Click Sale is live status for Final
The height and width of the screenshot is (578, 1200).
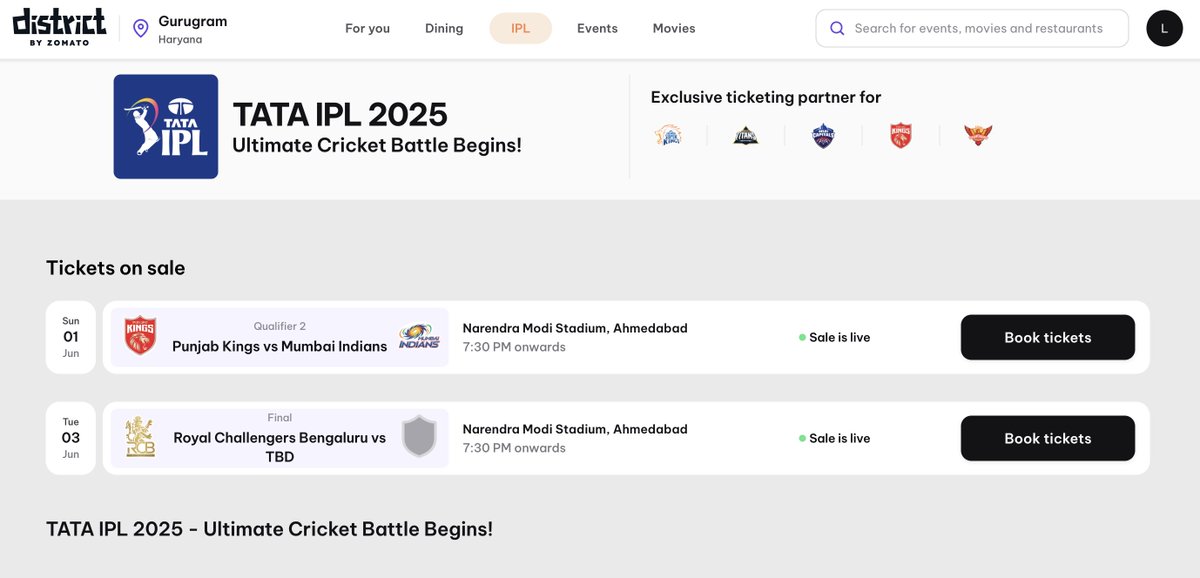point(835,438)
